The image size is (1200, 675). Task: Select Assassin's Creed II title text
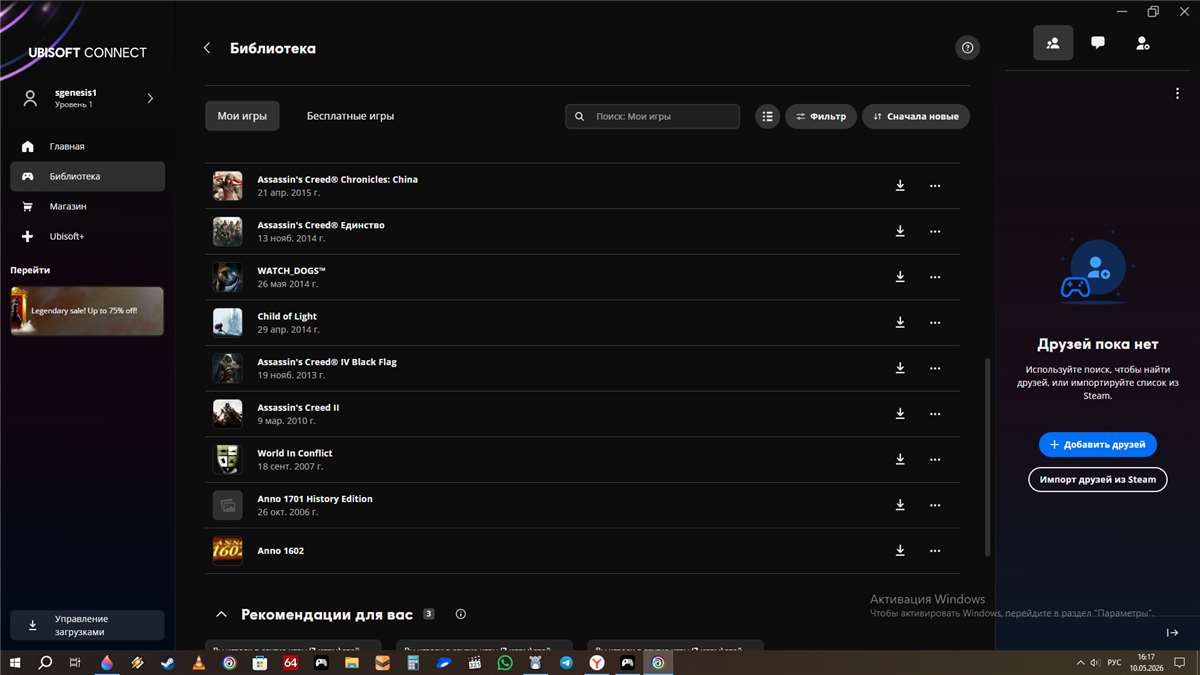point(298,407)
